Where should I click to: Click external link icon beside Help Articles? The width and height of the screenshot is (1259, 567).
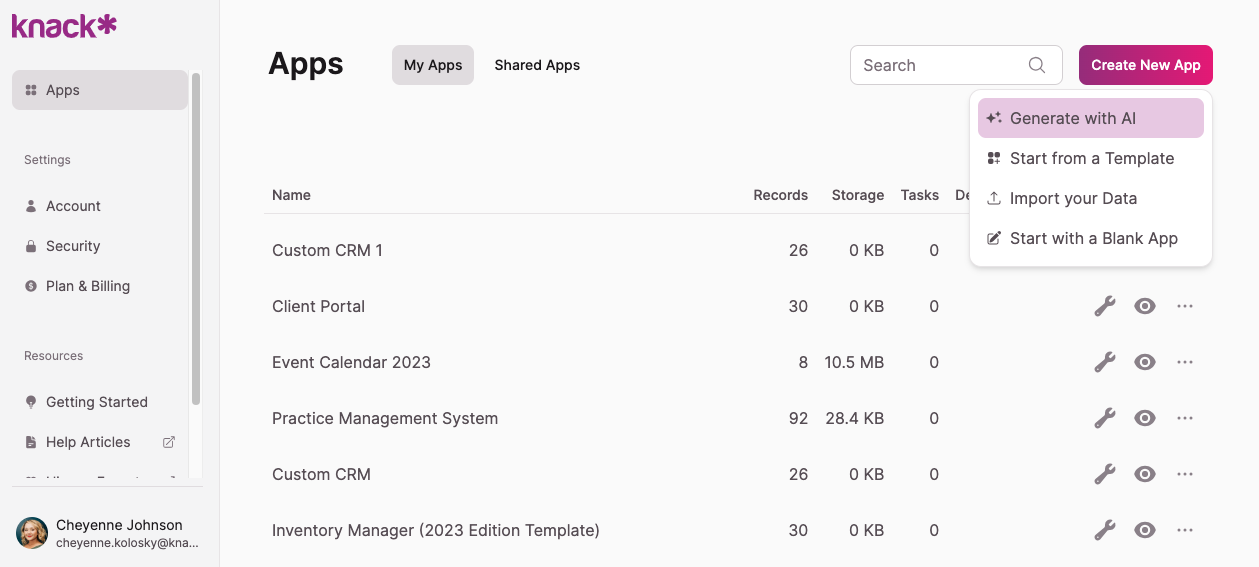[169, 442]
